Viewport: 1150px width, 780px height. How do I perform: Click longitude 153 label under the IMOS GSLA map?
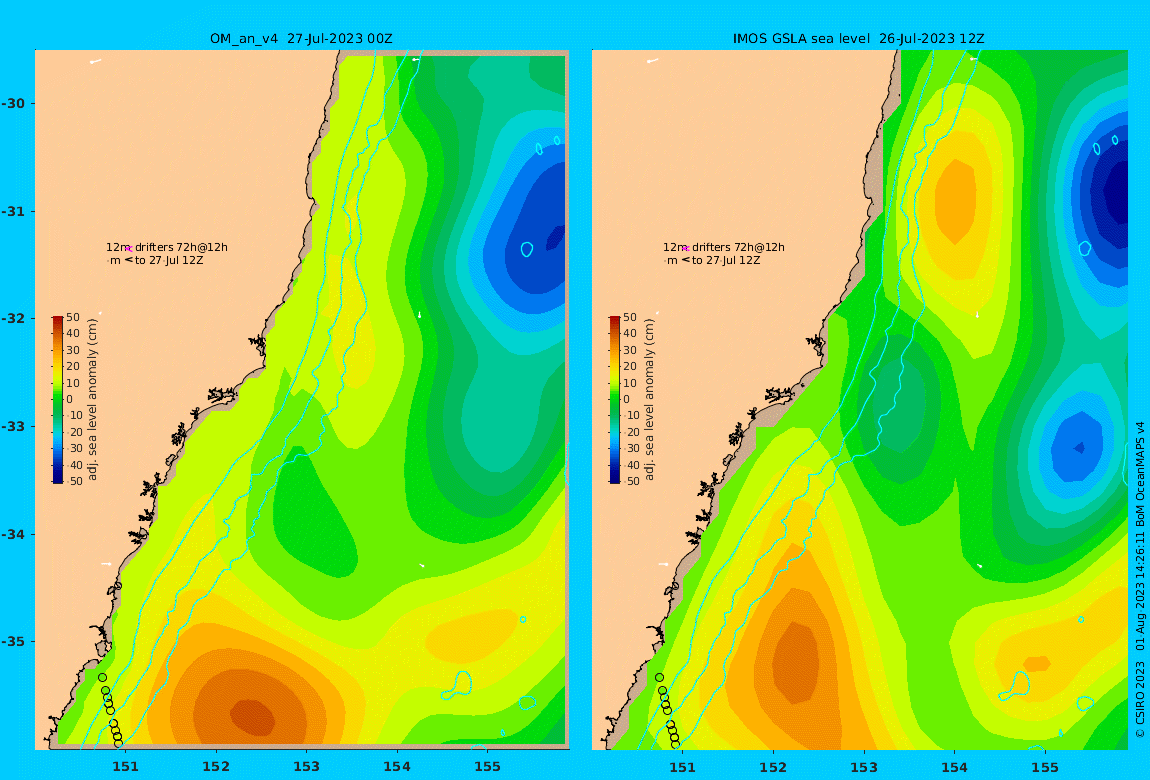864,767
